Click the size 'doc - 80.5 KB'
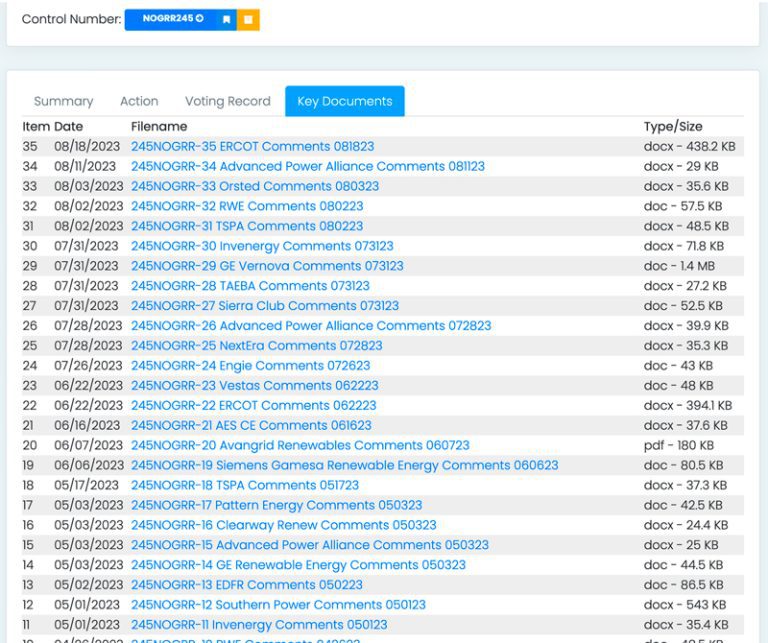 [683, 465]
